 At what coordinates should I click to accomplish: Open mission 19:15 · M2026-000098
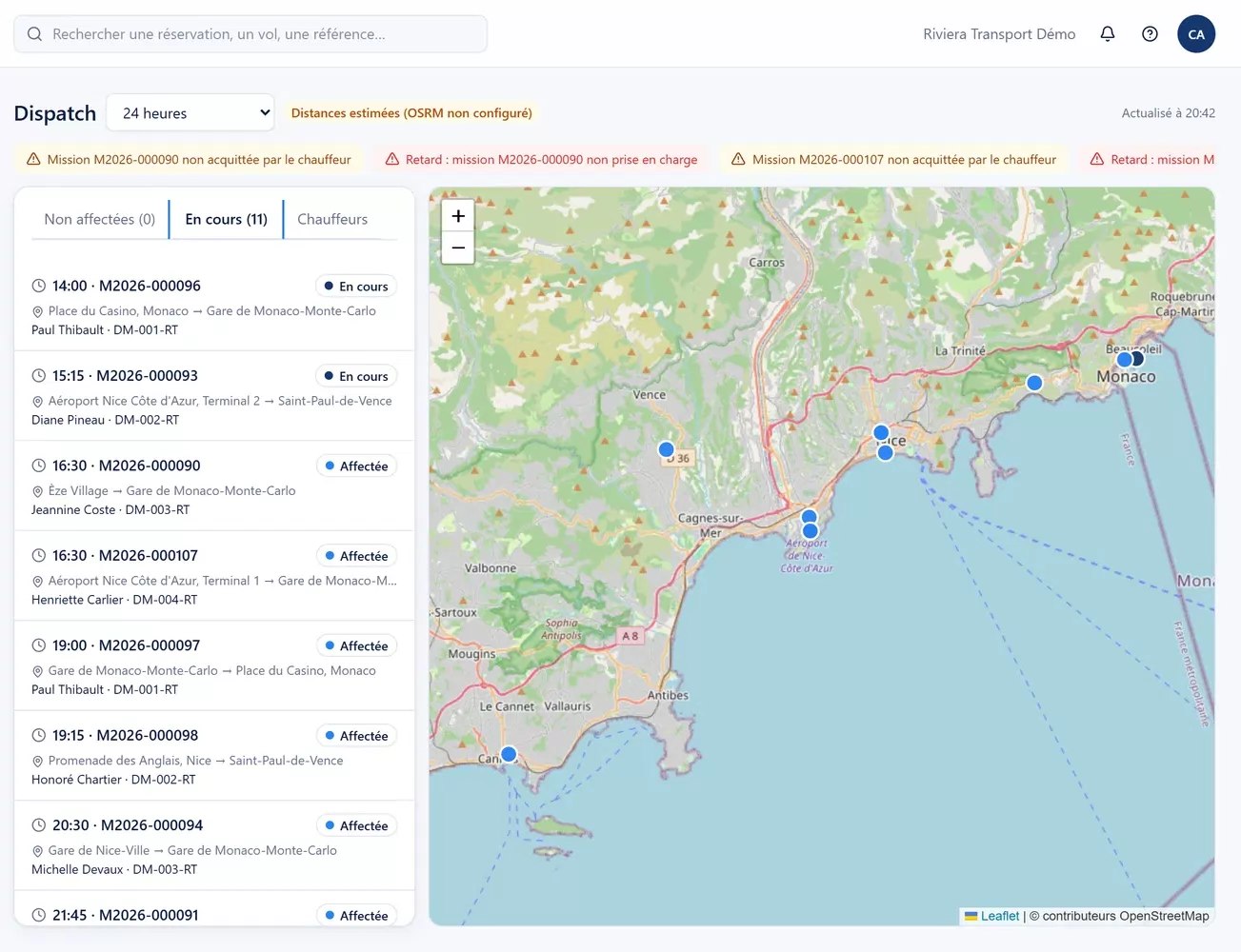click(214, 756)
